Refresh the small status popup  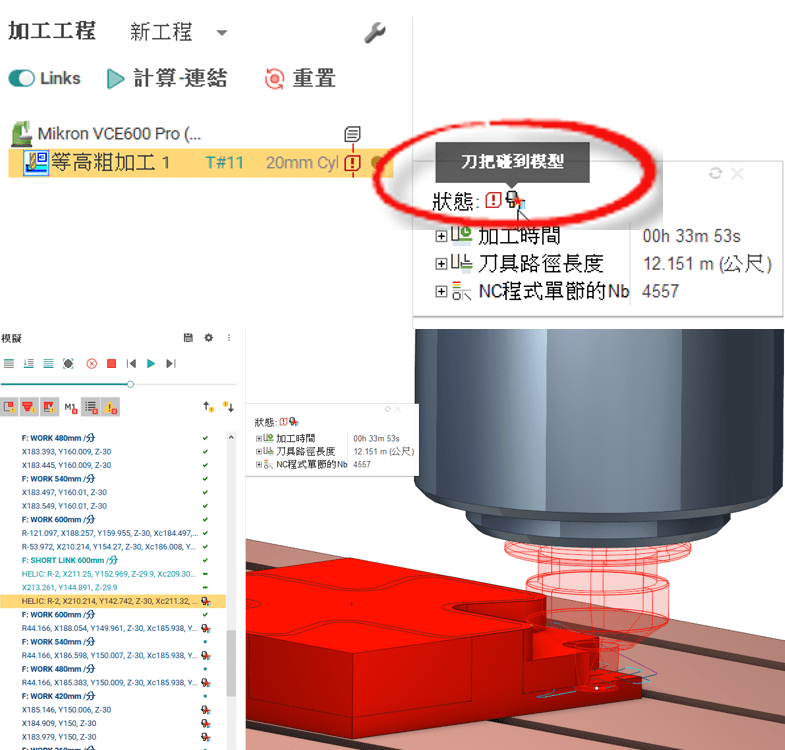pyautogui.click(x=387, y=410)
